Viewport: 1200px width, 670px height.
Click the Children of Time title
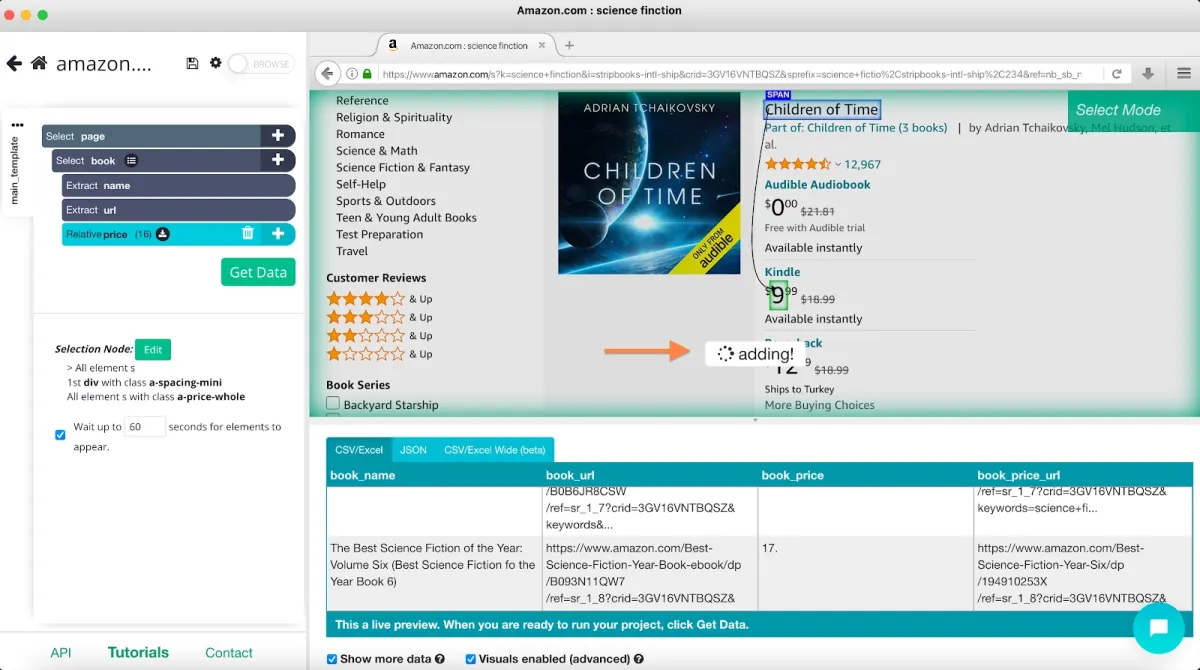[x=822, y=110]
